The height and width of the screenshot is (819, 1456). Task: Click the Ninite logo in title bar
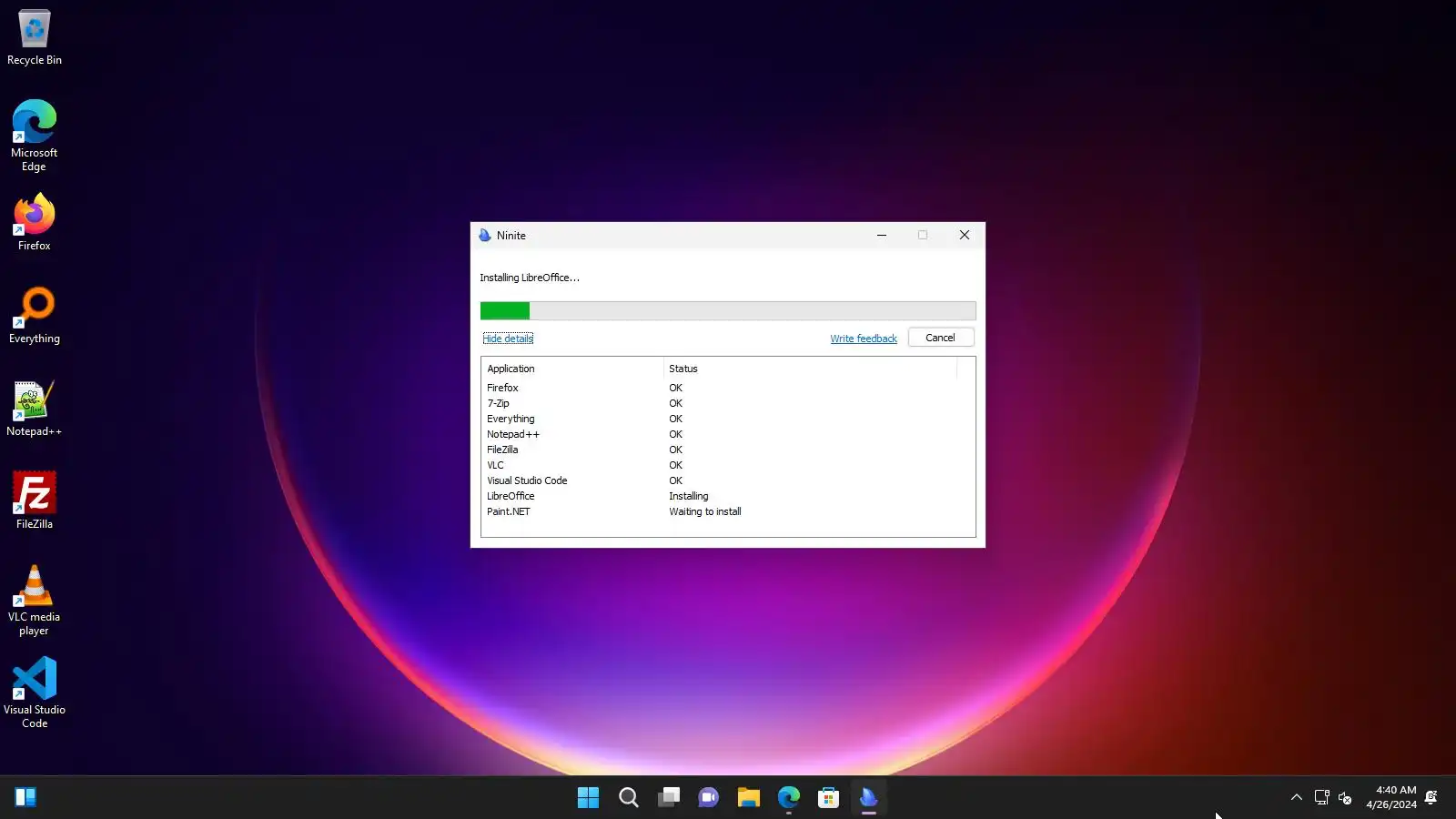tap(485, 236)
